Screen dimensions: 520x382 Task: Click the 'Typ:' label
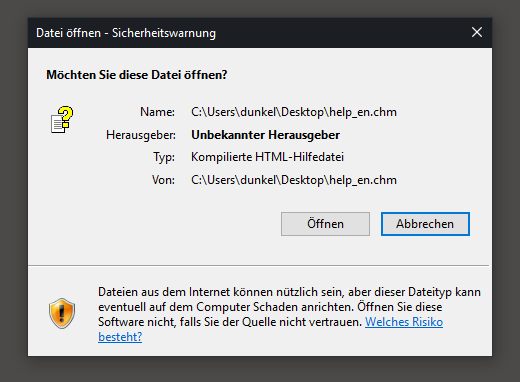point(164,157)
